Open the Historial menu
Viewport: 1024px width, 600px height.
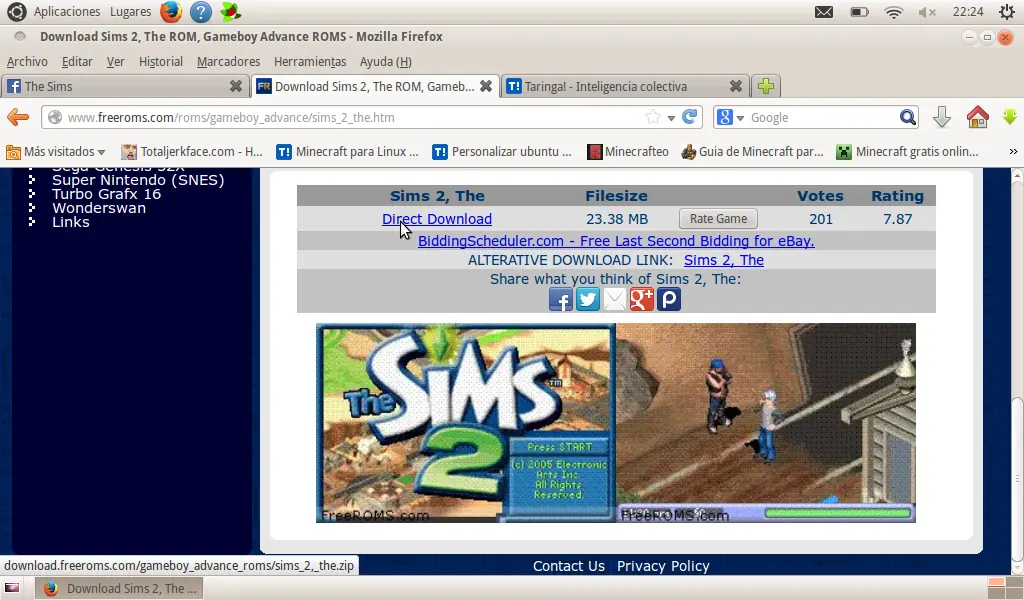[x=161, y=61]
